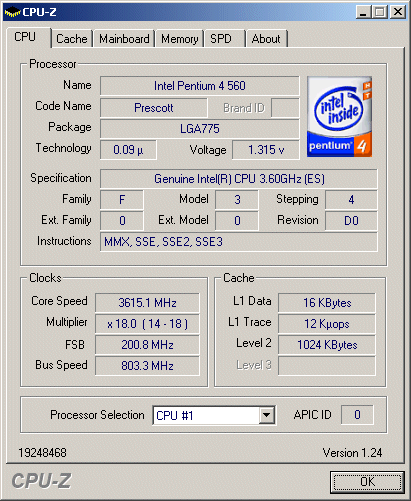The image size is (411, 501).
Task: Go to the SPD tab
Action: point(225,39)
